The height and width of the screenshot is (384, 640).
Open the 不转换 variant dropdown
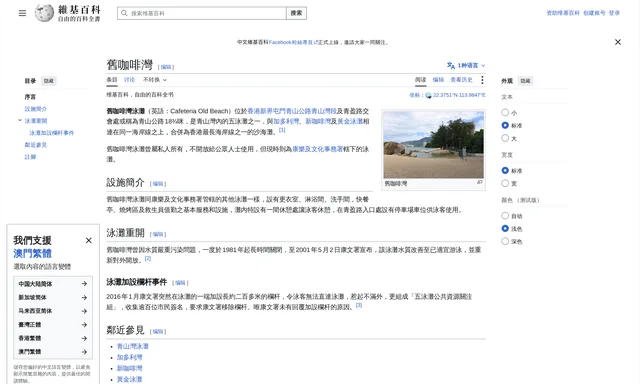(155, 80)
